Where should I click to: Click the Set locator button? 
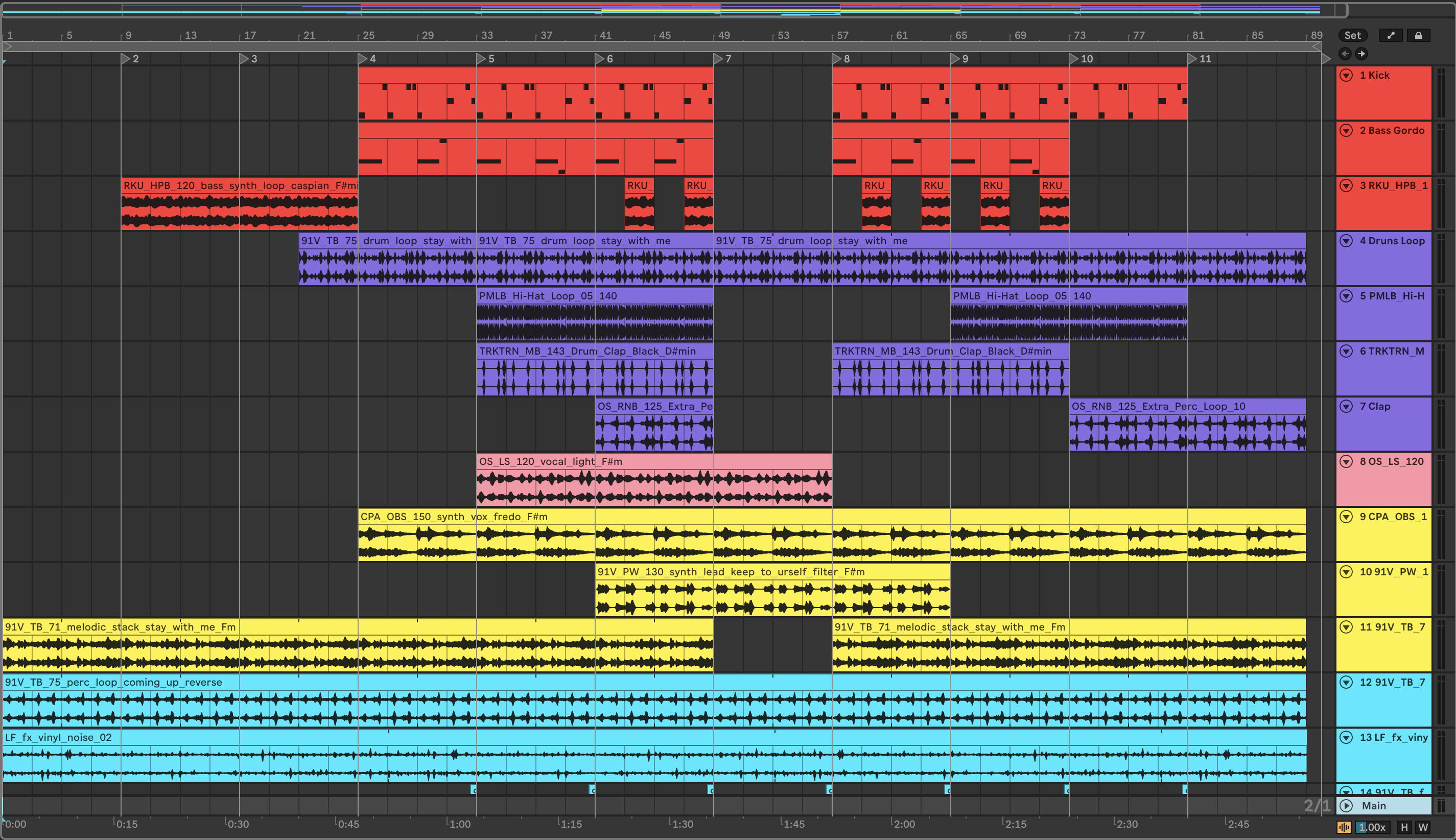click(x=1352, y=35)
